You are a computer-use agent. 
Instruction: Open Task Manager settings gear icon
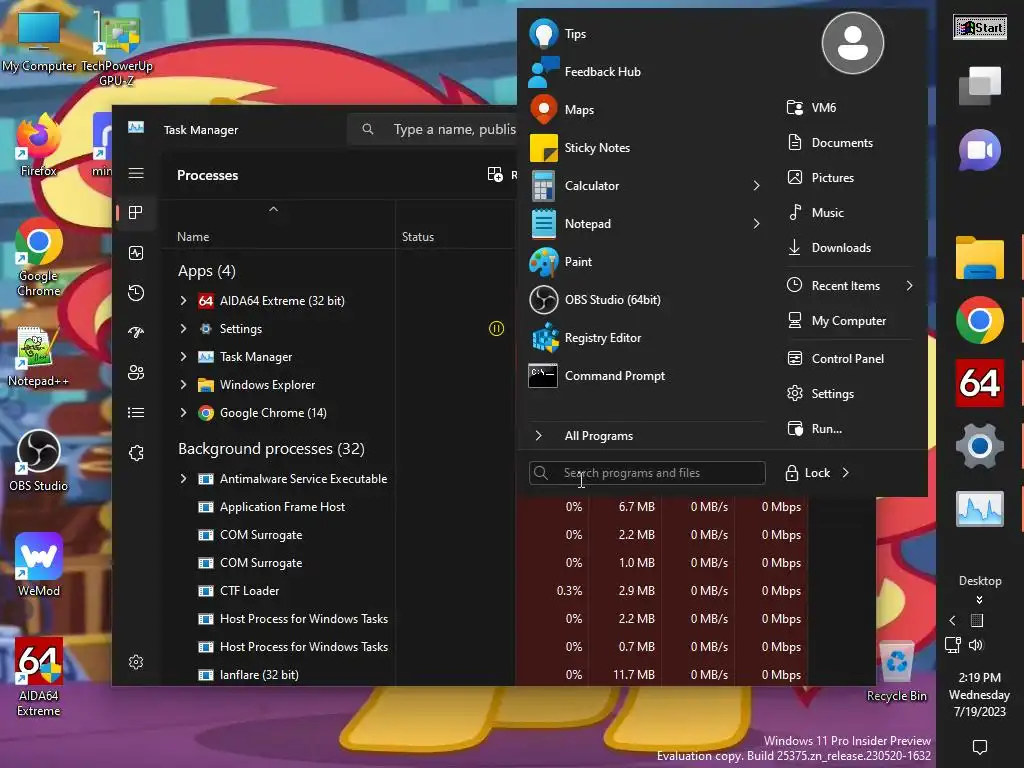[136, 662]
